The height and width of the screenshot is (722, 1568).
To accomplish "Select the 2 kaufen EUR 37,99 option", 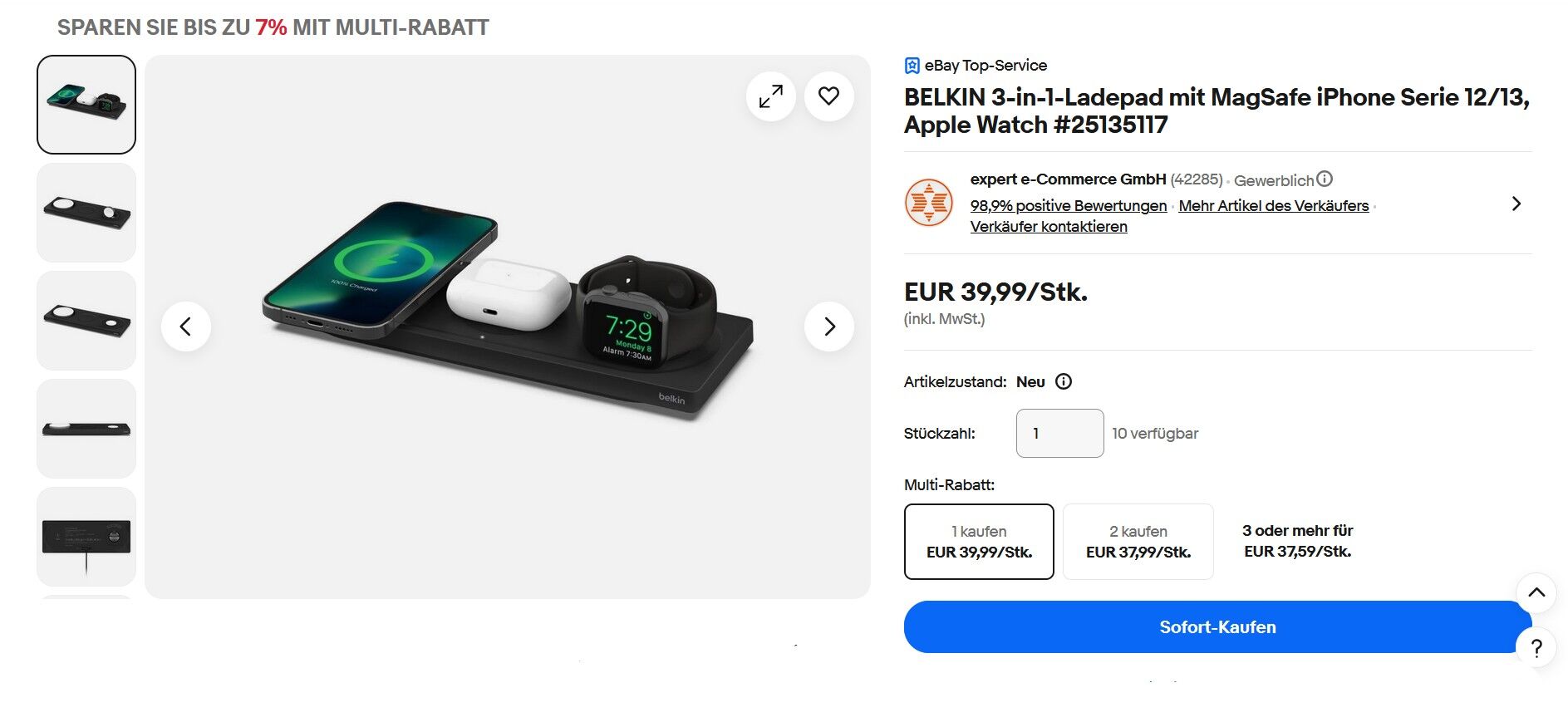I will [1138, 542].
